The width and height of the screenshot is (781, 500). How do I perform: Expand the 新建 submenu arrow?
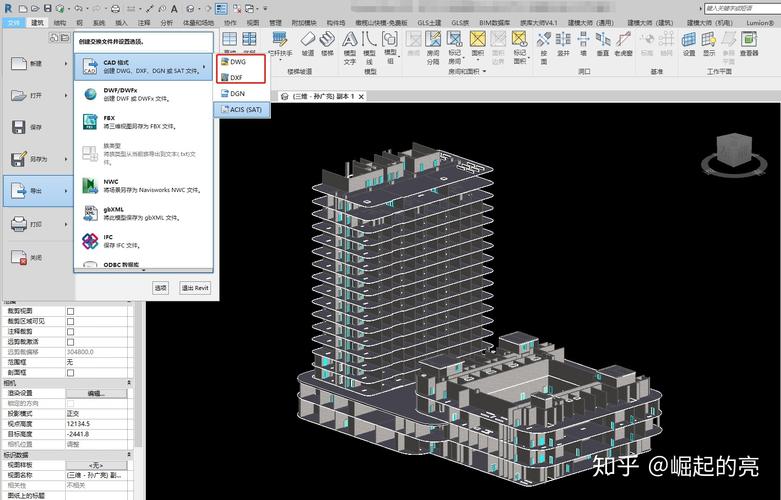pos(66,63)
